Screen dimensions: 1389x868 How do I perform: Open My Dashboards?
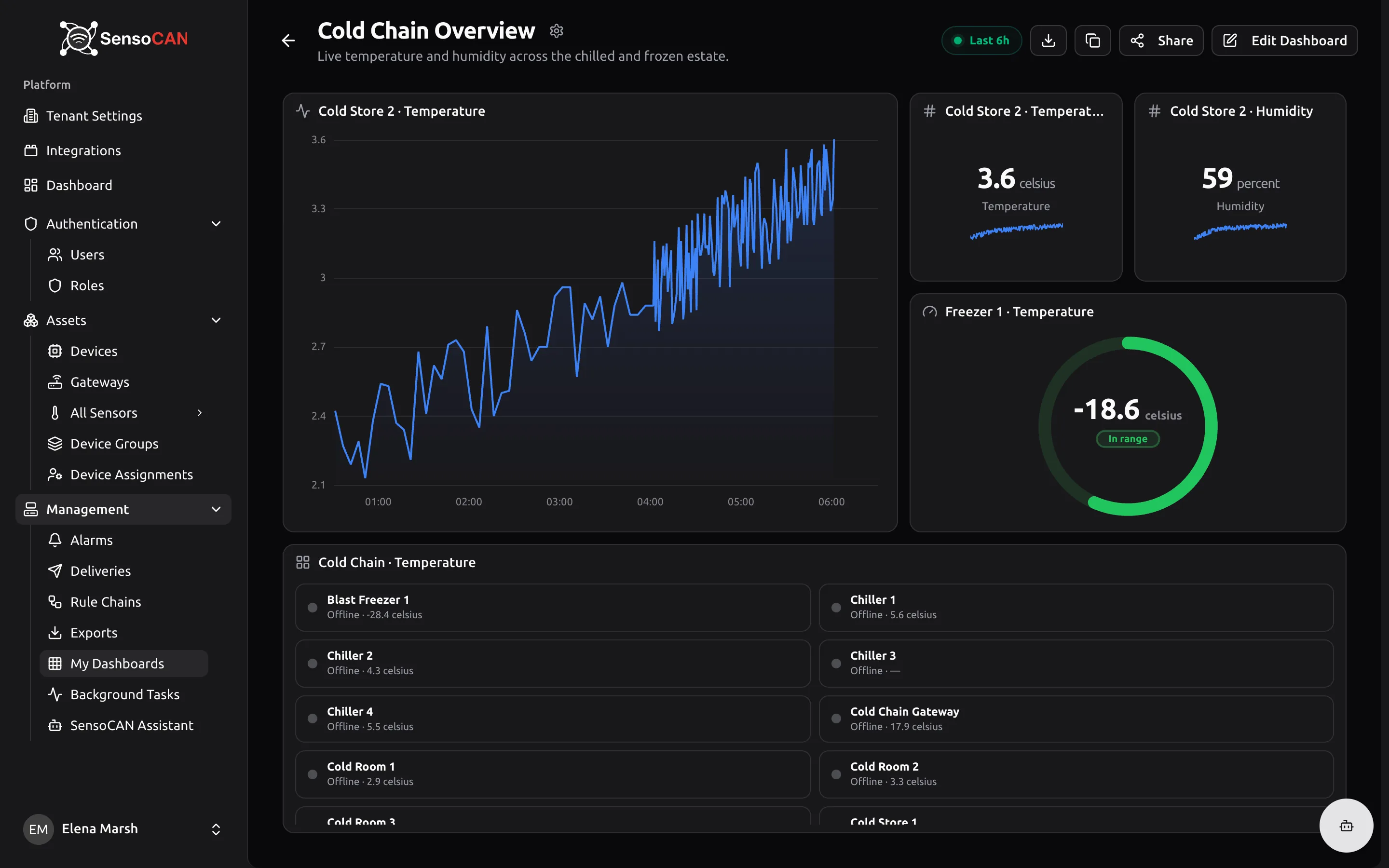tap(124, 664)
